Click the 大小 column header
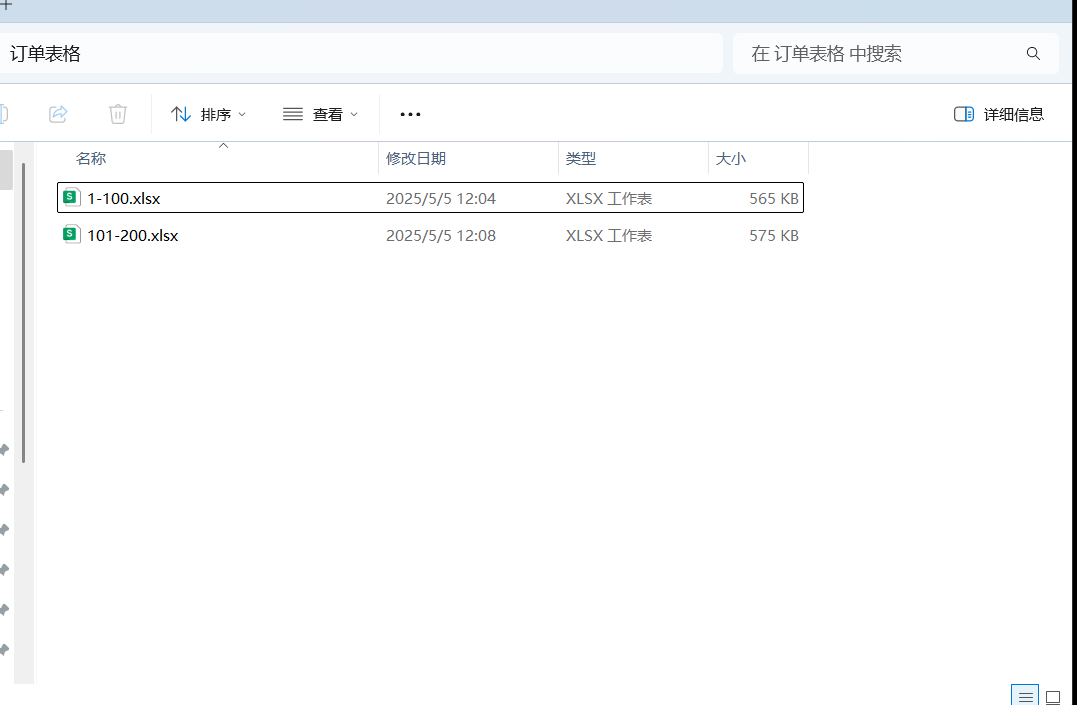Image resolution: width=1077 pixels, height=705 pixels. pos(730,158)
